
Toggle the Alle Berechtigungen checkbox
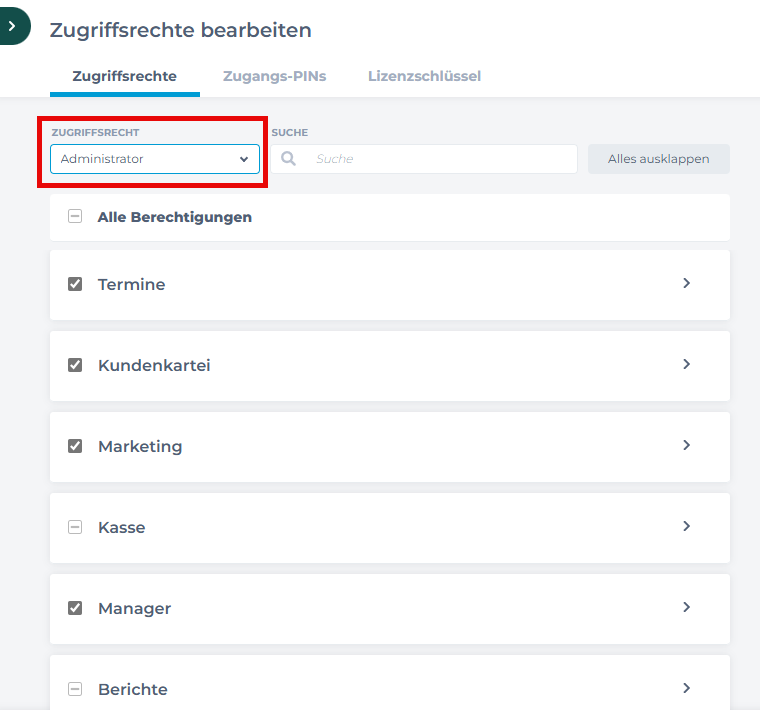pyautogui.click(x=75, y=217)
